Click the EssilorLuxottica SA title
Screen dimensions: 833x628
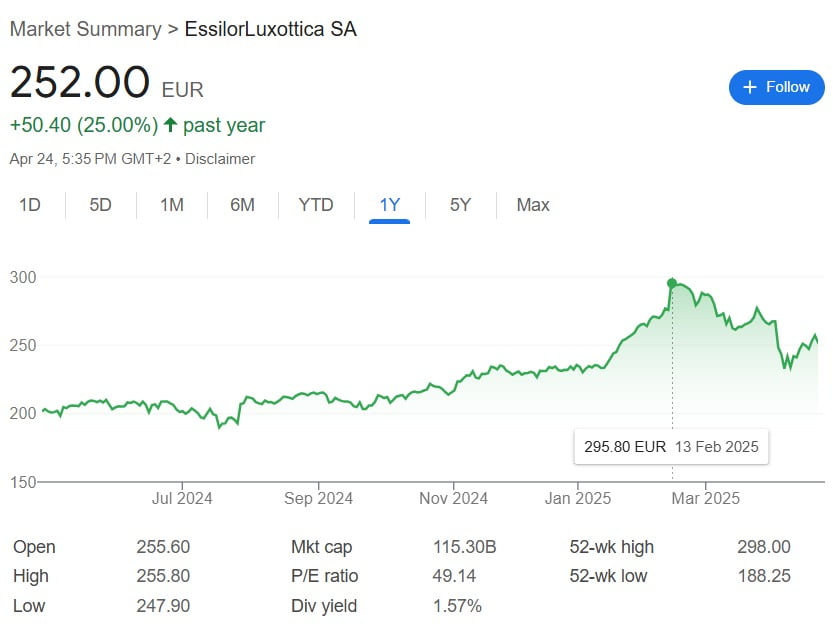click(x=271, y=29)
